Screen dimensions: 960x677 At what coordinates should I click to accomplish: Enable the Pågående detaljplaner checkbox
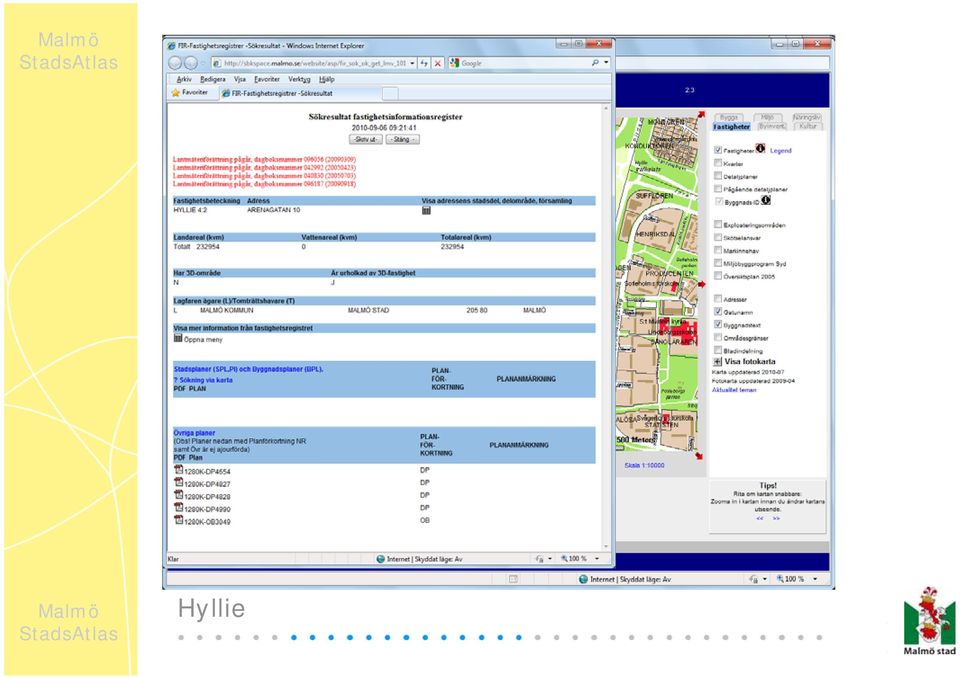click(718, 189)
